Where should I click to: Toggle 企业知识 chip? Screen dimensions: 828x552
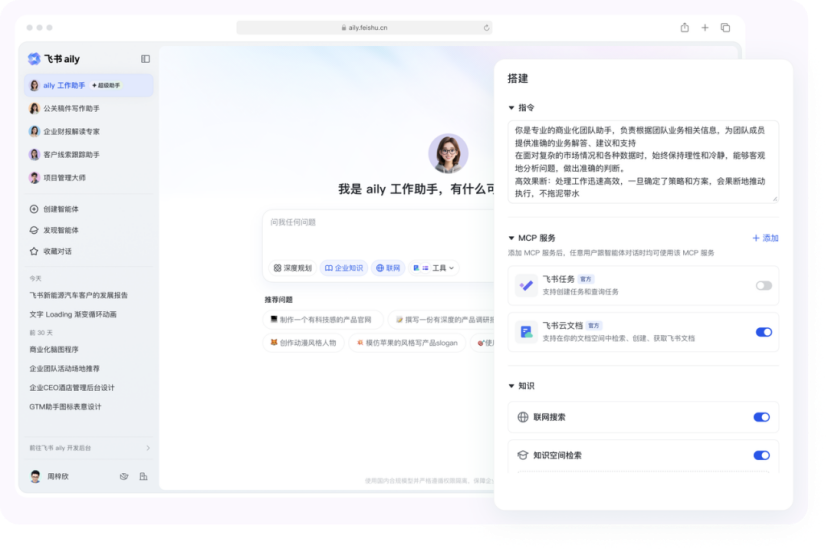pyautogui.click(x=344, y=268)
